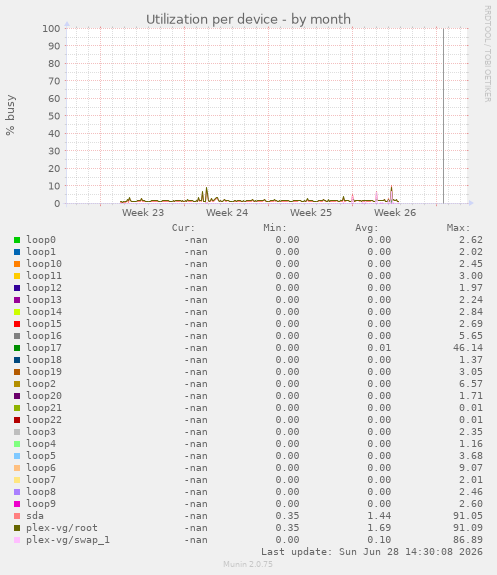Screen dimensions: 497x575
Task: Select the 'loop16' legend label
Action: (44, 336)
